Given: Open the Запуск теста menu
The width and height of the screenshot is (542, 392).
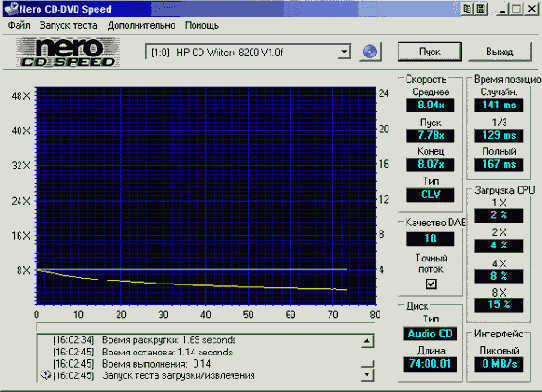Looking at the screenshot, I should click(68, 26).
